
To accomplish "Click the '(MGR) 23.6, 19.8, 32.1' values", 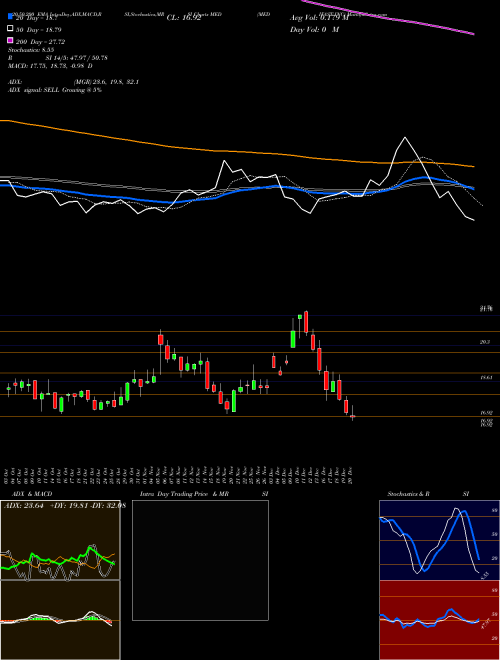I will point(106,82).
